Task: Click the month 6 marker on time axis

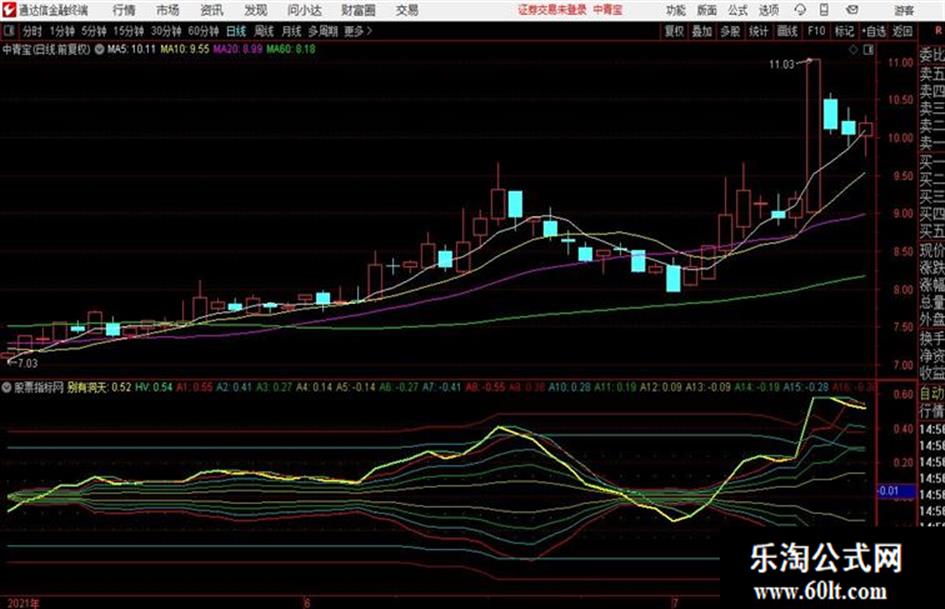Action: 307,603
